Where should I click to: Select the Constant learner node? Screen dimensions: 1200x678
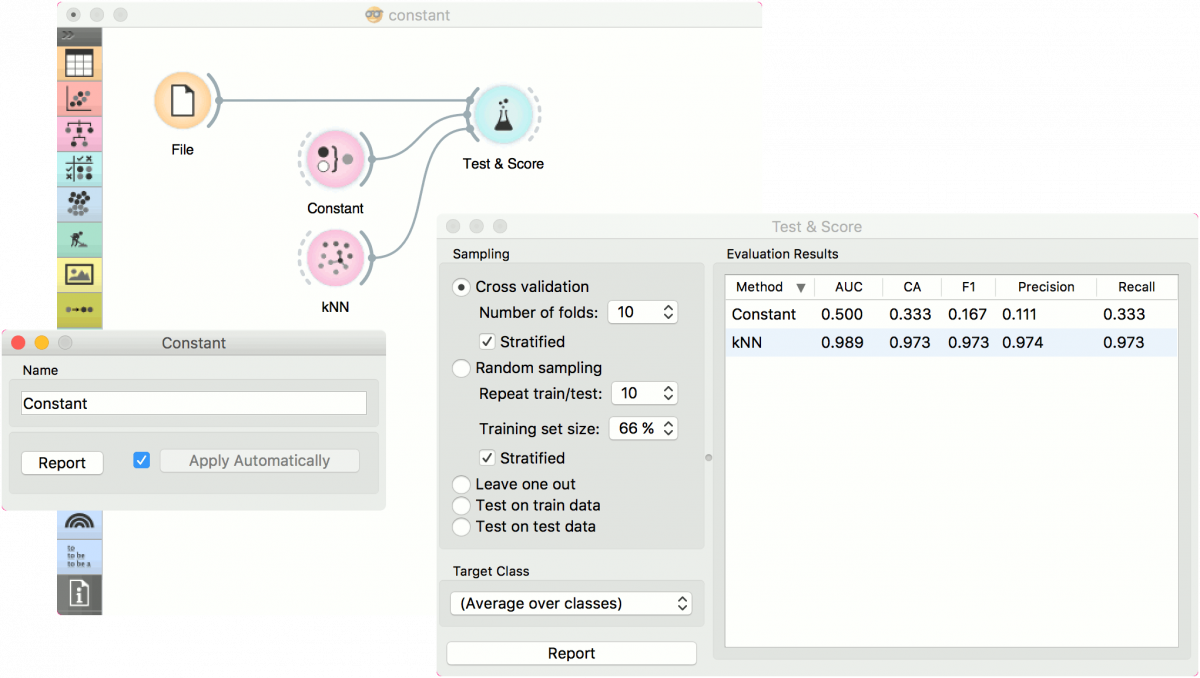334,160
